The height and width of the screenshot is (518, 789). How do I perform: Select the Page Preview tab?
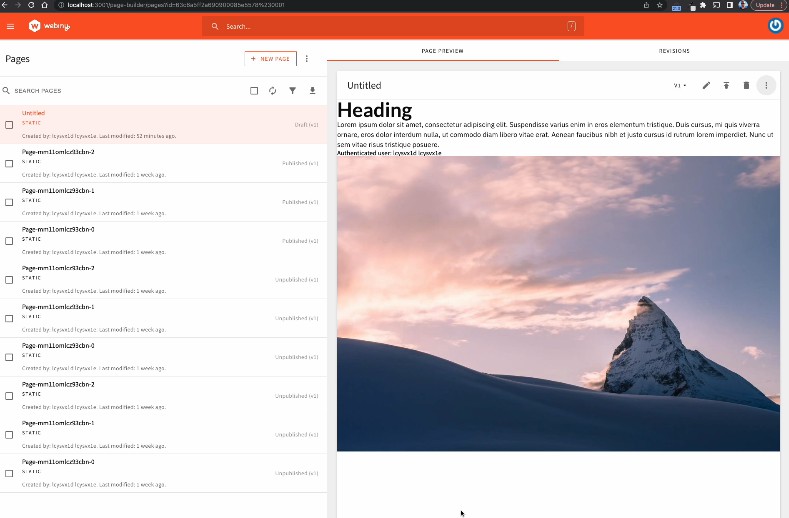pos(442,51)
